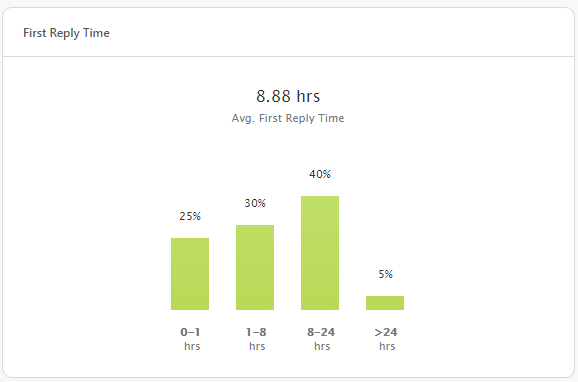Click the >24 hrs green bar
Image resolution: width=578 pixels, height=382 pixels.
pyautogui.click(x=385, y=303)
